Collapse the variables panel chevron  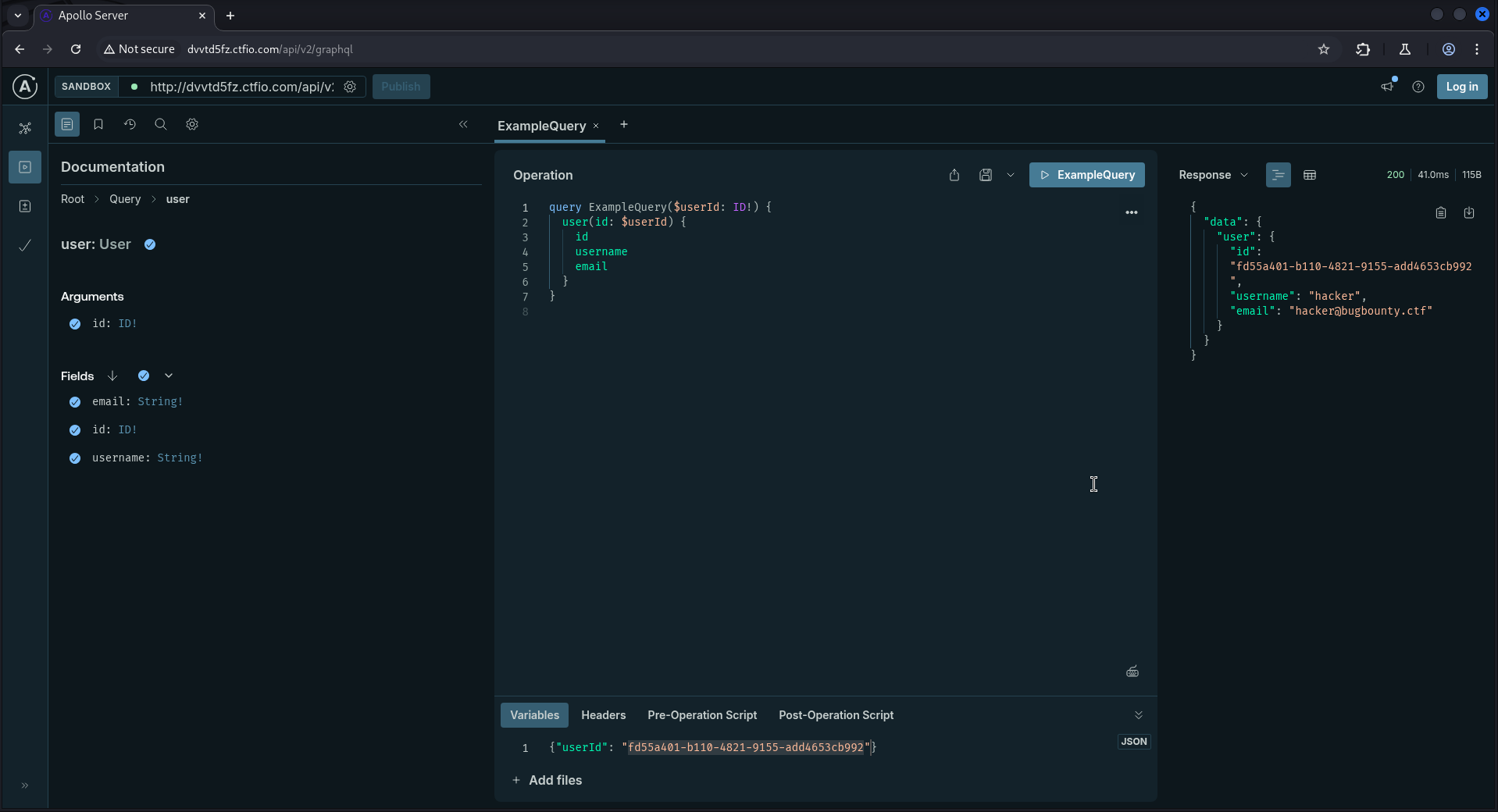point(1139,715)
